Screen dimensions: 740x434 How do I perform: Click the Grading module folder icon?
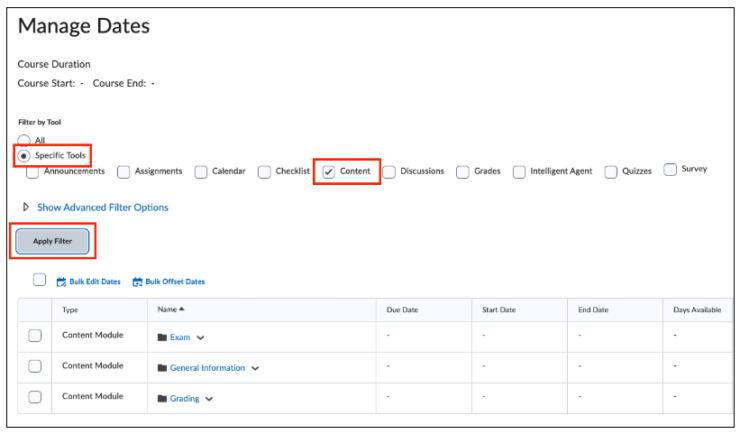(x=162, y=399)
